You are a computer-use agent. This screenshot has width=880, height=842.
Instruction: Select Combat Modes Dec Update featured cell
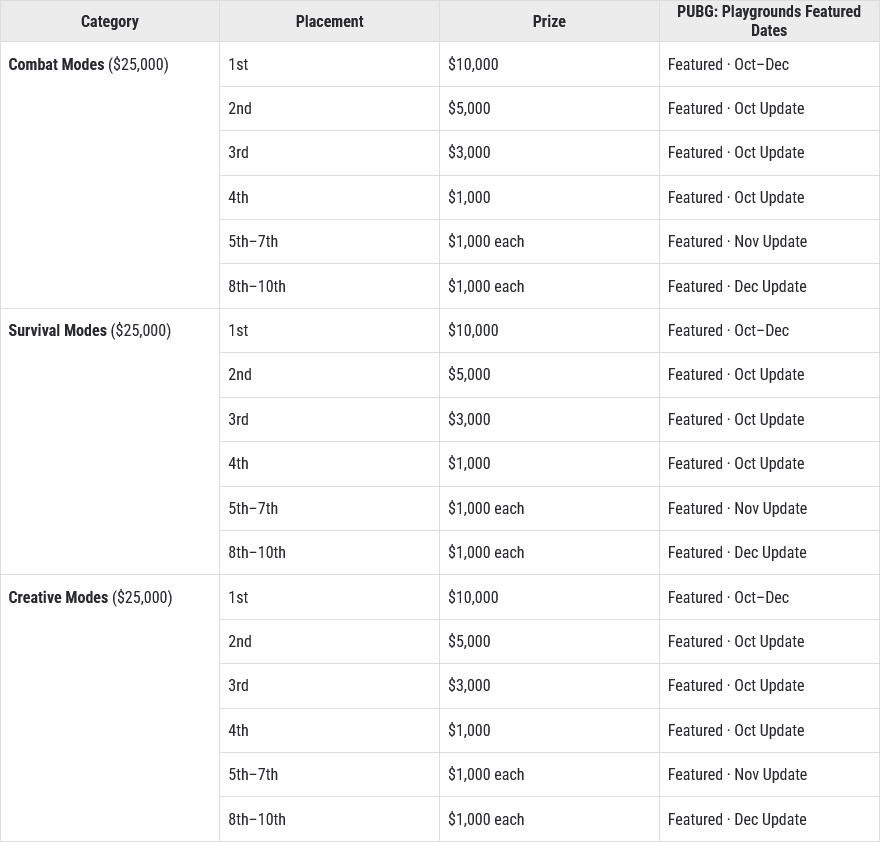pyautogui.click(x=769, y=286)
